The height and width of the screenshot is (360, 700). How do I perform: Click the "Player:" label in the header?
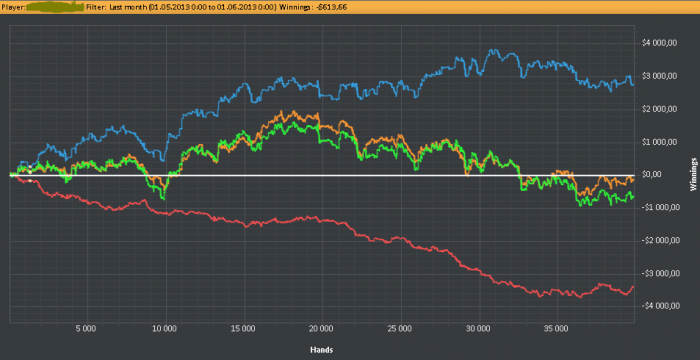pyautogui.click(x=12, y=8)
